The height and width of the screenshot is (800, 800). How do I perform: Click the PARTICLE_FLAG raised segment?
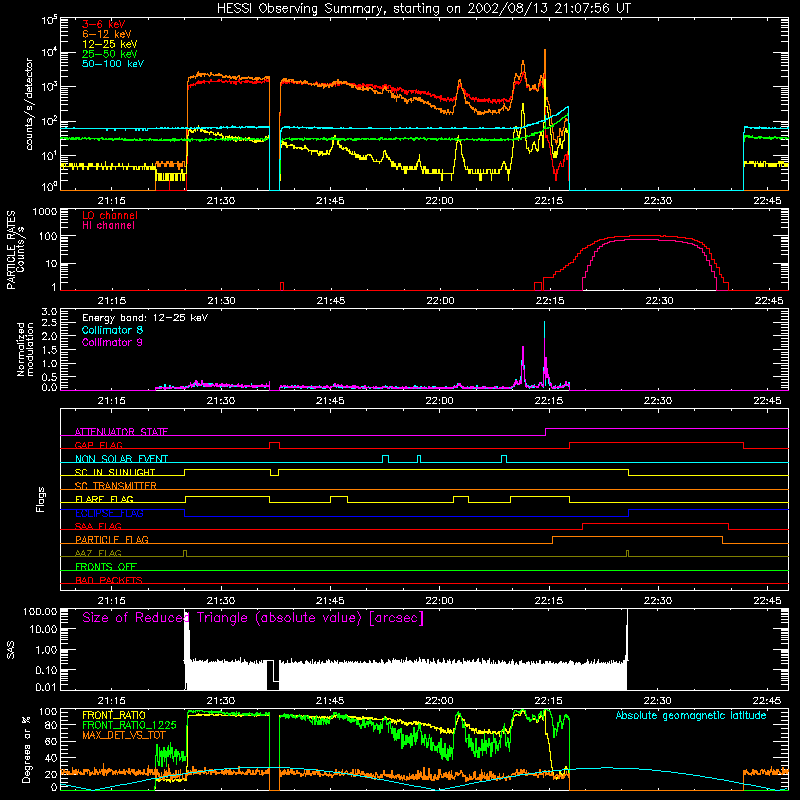coord(637,537)
